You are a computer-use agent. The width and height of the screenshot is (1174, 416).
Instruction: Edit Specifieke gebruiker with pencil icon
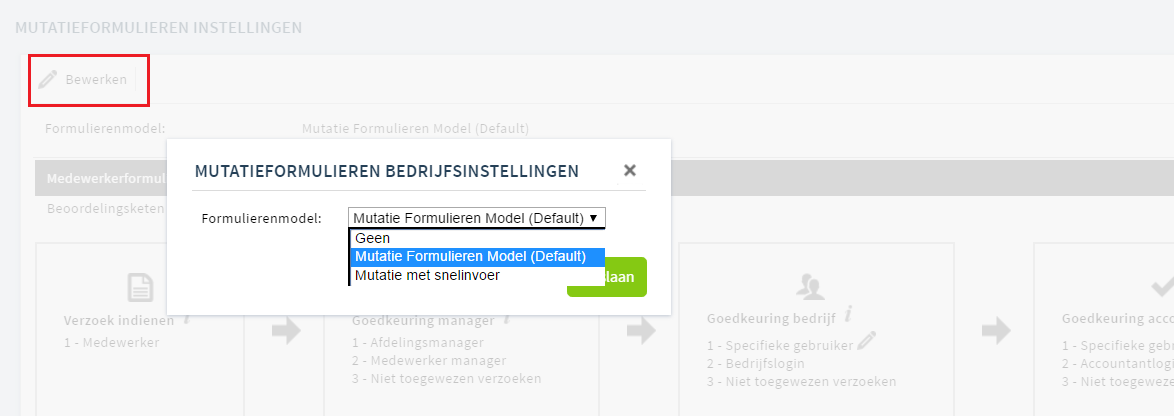tap(866, 341)
